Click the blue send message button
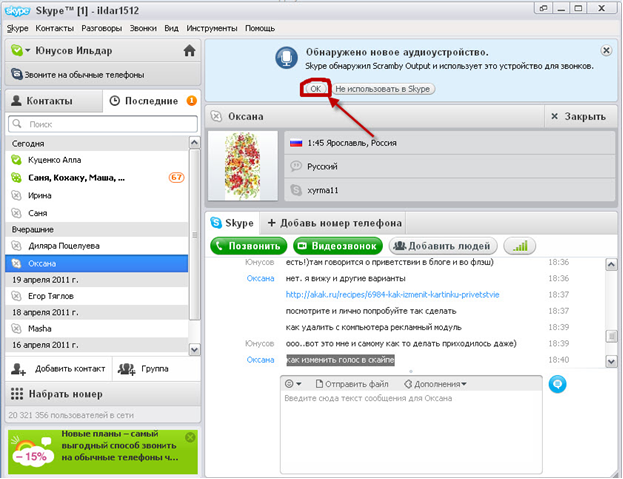623x479 pixels. tap(557, 384)
